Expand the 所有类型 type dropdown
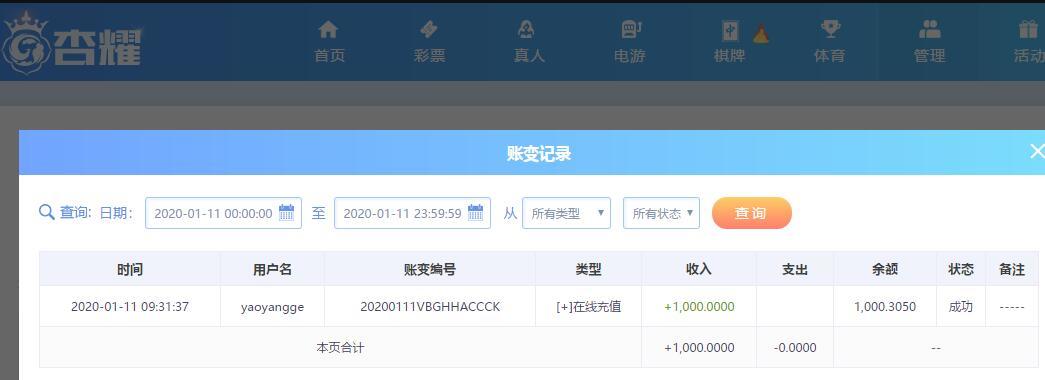The width and height of the screenshot is (1045, 380). click(x=566, y=213)
